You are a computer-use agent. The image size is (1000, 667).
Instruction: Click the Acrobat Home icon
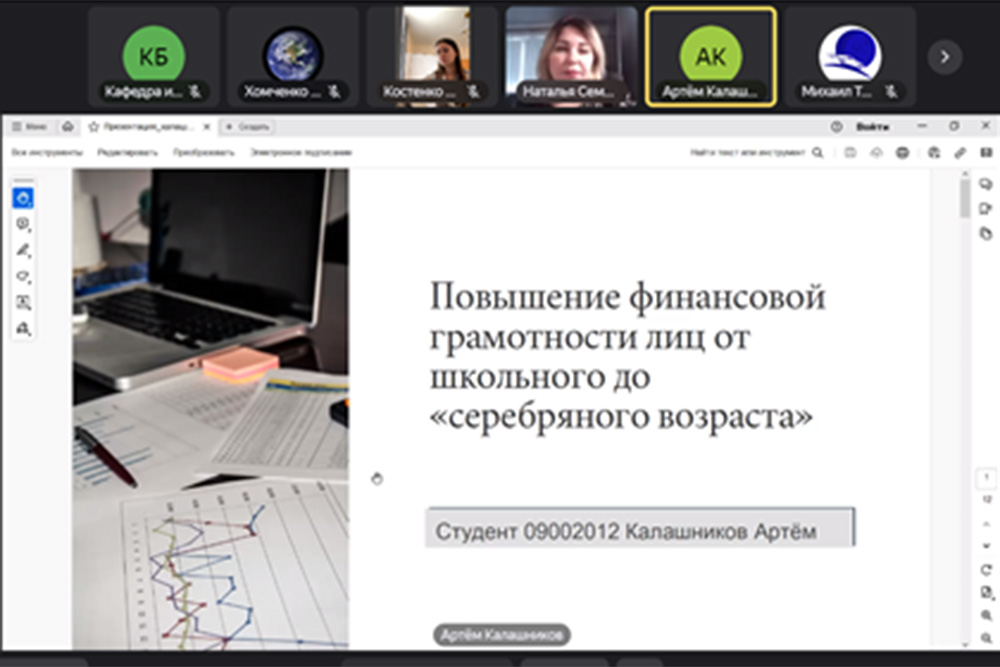coord(67,127)
